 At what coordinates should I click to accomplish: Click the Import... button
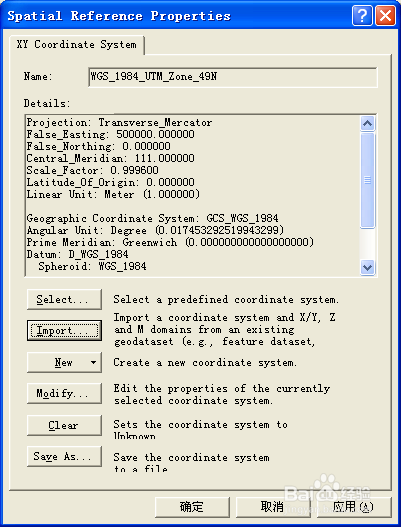64,331
